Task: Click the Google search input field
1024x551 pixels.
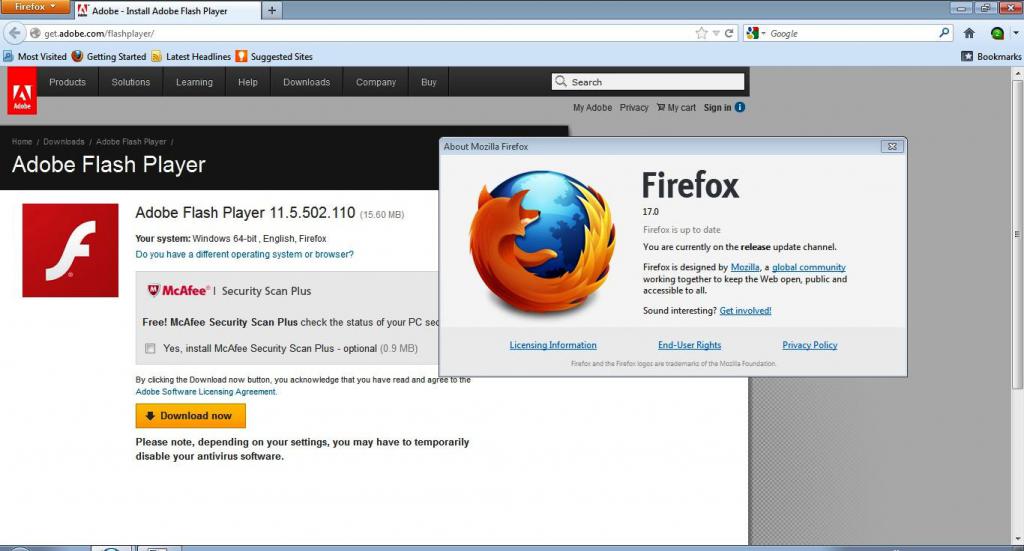Action: click(851, 33)
